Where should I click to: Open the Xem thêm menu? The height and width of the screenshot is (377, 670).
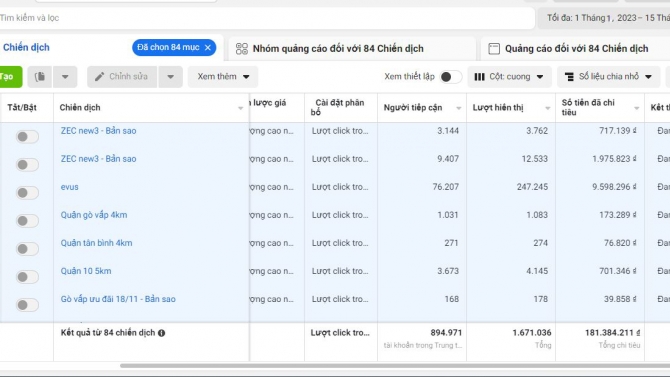point(223,77)
